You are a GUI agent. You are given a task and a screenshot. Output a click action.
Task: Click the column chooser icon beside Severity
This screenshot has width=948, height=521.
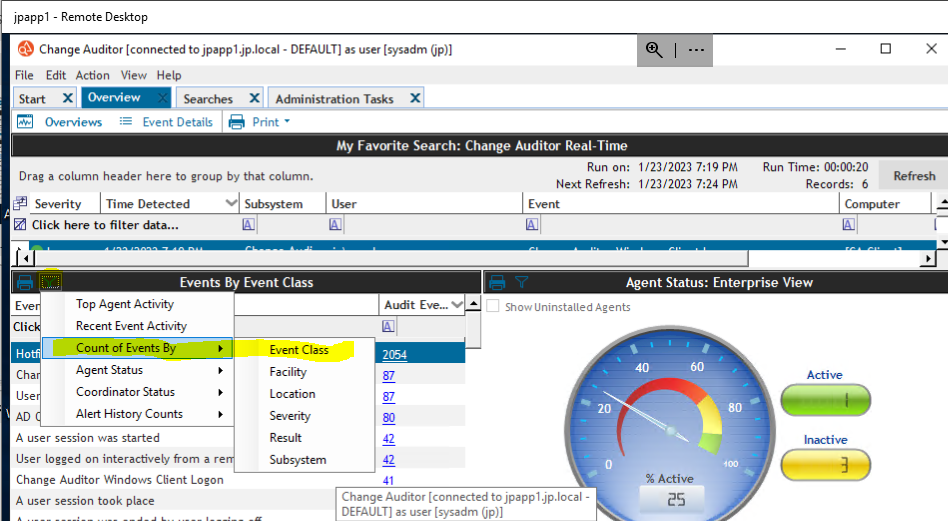click(x=20, y=204)
